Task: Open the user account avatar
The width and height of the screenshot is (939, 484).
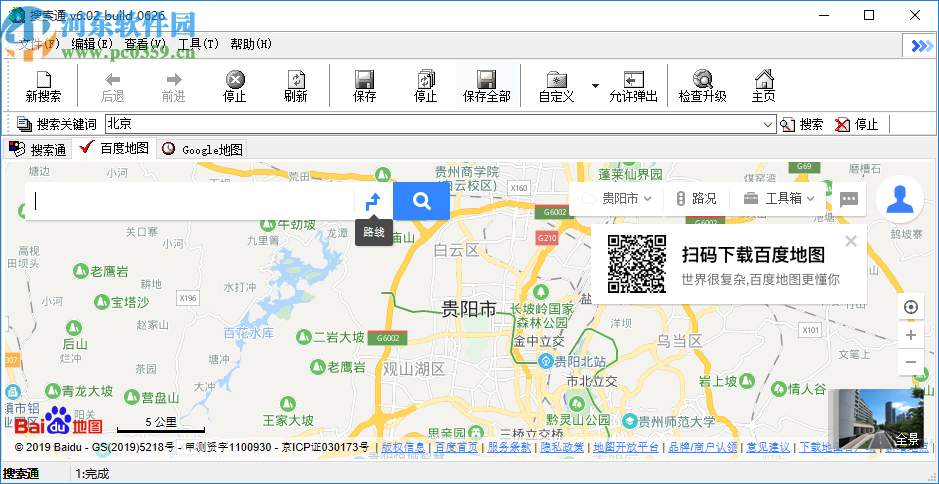Action: click(899, 199)
